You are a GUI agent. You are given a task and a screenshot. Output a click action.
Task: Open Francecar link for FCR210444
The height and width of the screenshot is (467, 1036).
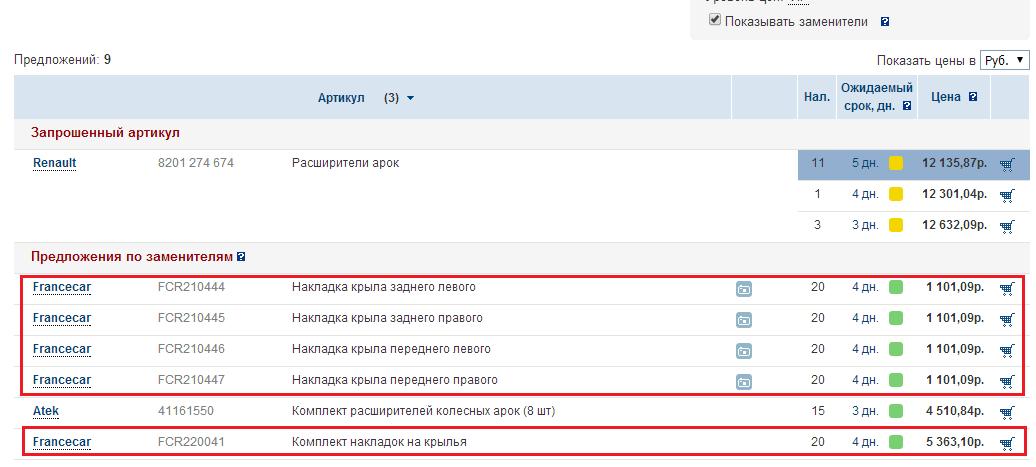tap(62, 287)
